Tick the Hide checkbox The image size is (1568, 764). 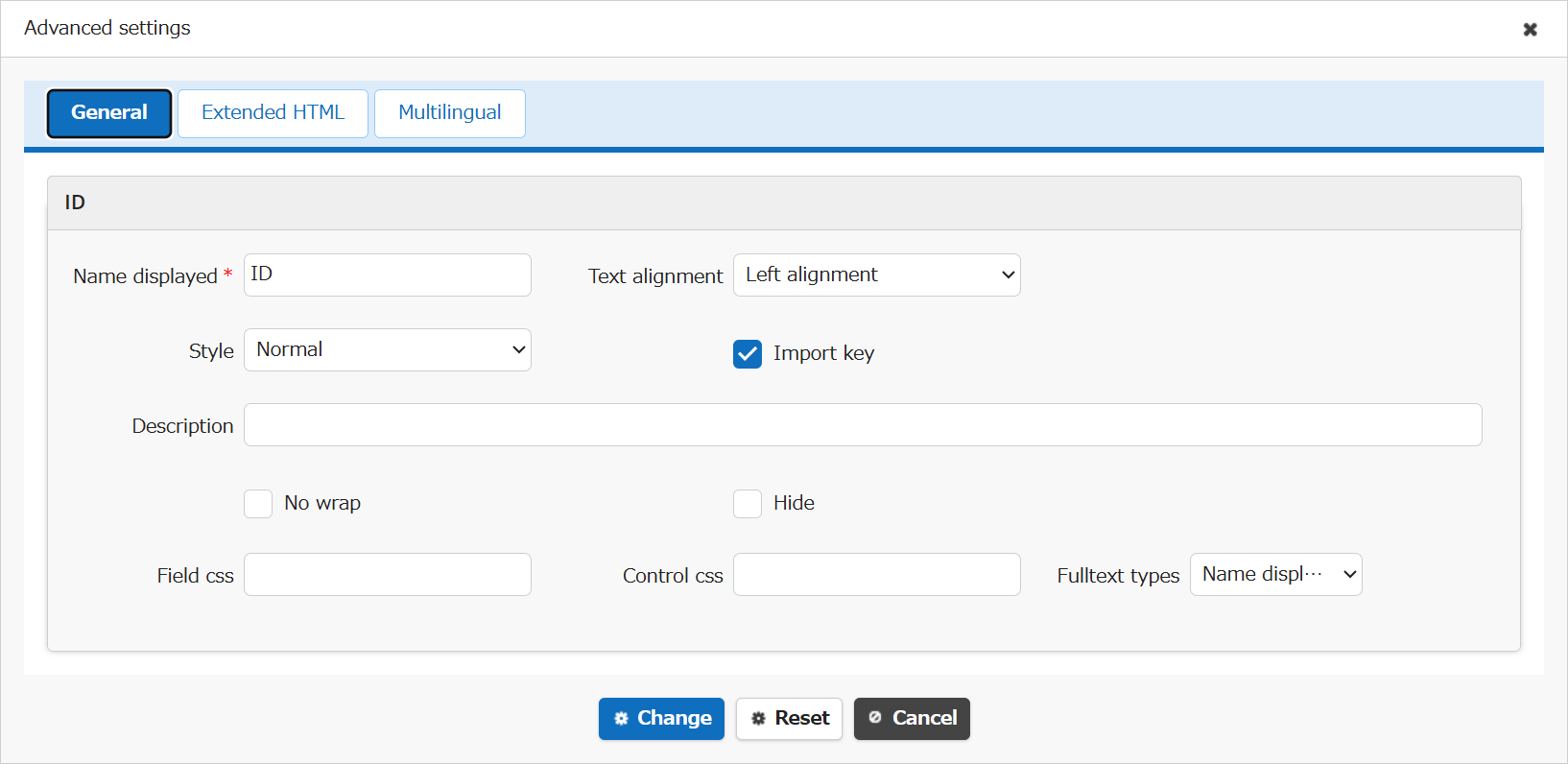(748, 504)
